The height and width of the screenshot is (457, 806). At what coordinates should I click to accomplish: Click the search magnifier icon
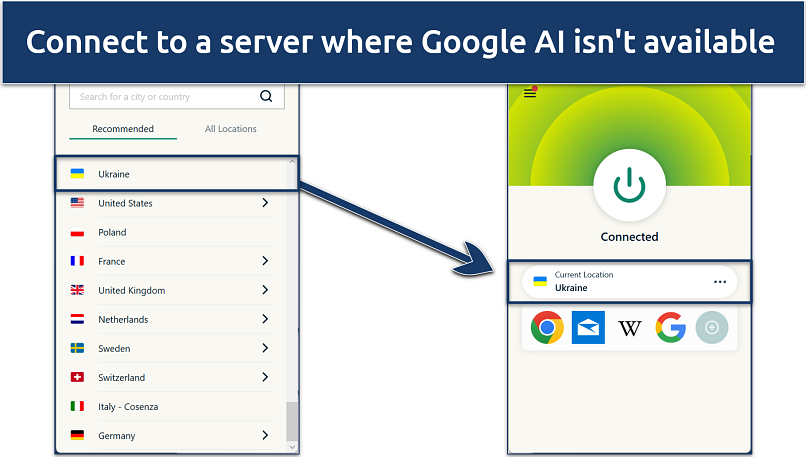[x=266, y=96]
